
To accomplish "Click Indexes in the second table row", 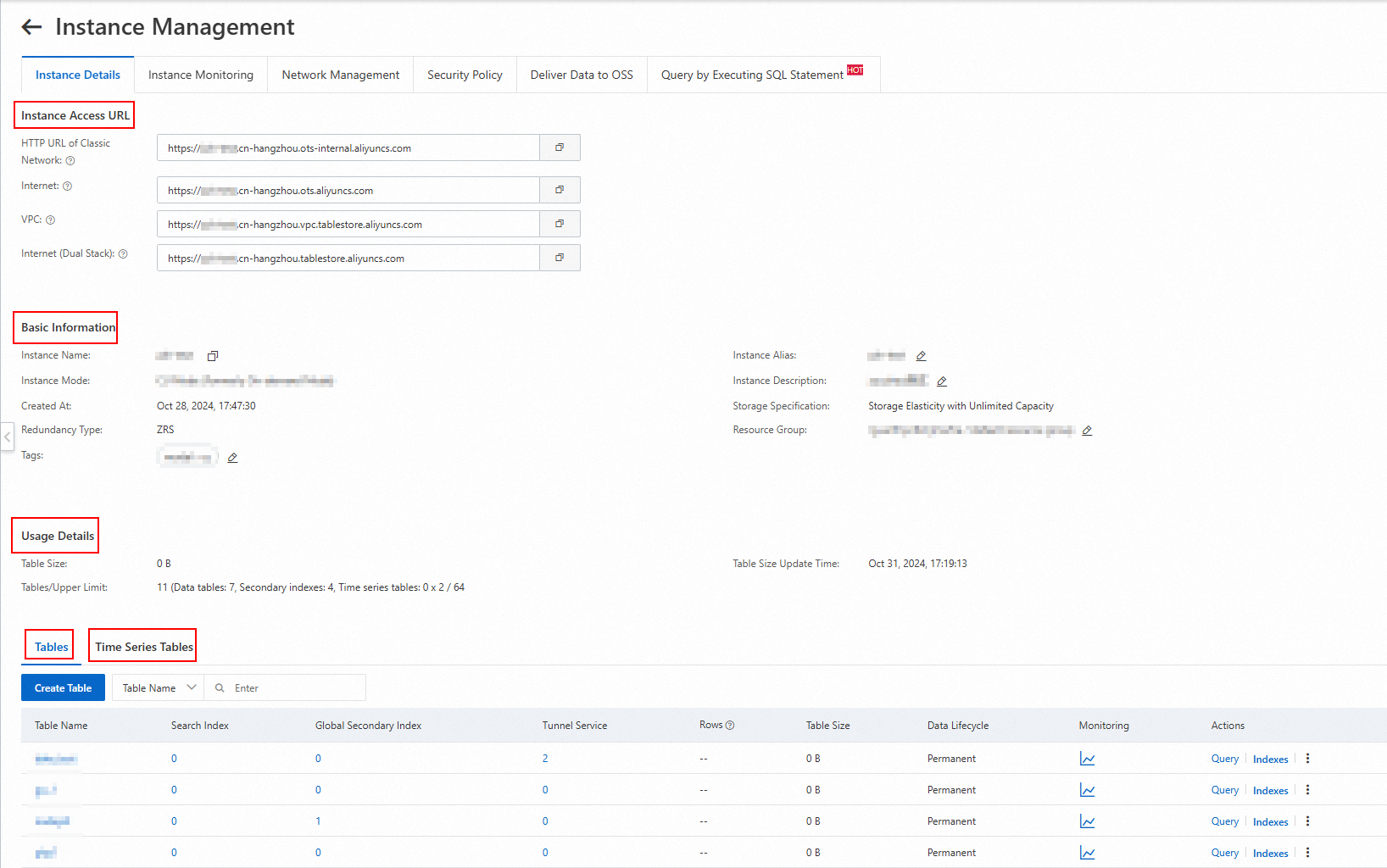I will click(x=1271, y=791).
